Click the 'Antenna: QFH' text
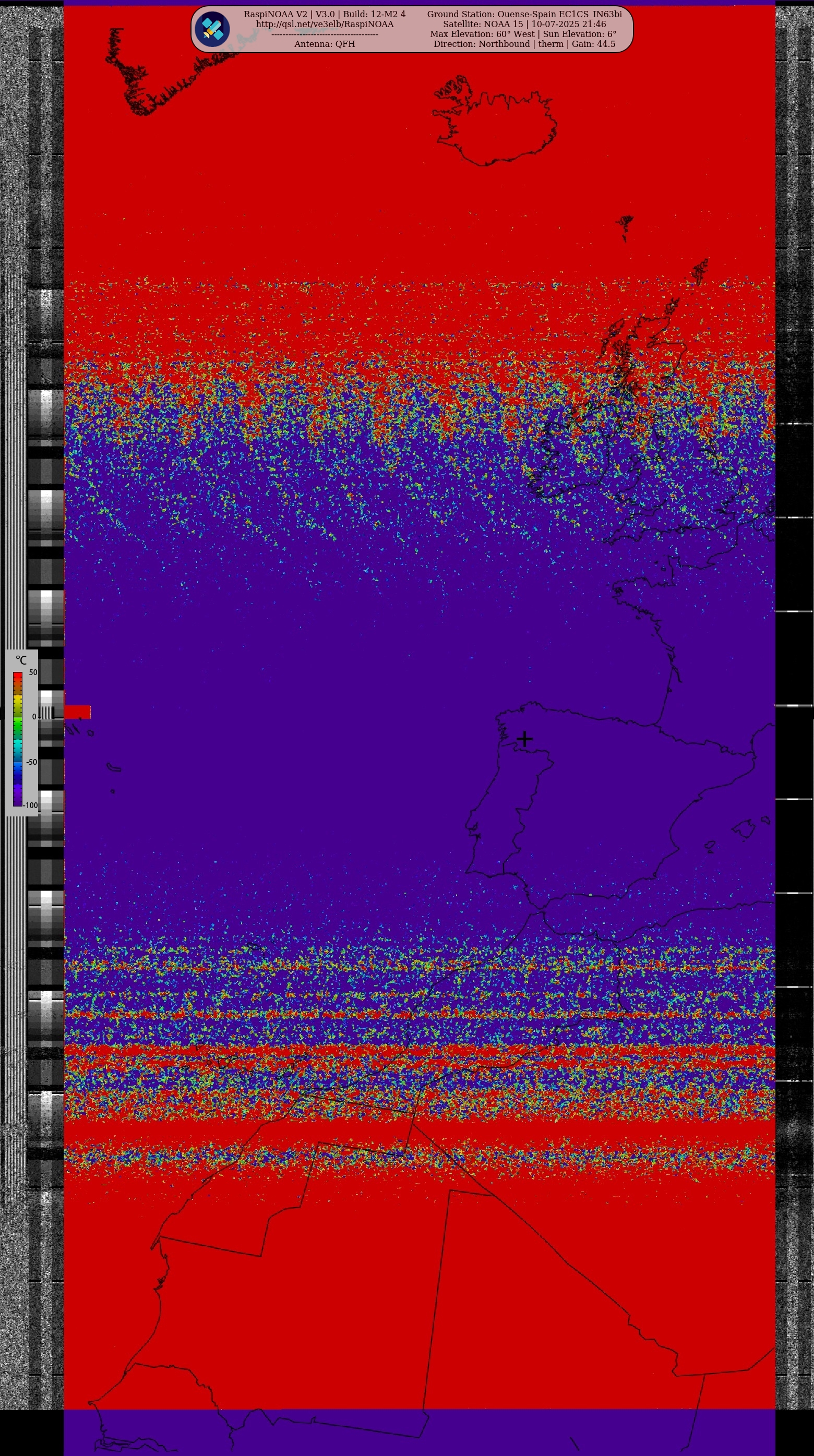This screenshot has height=1456, width=814. (325, 44)
